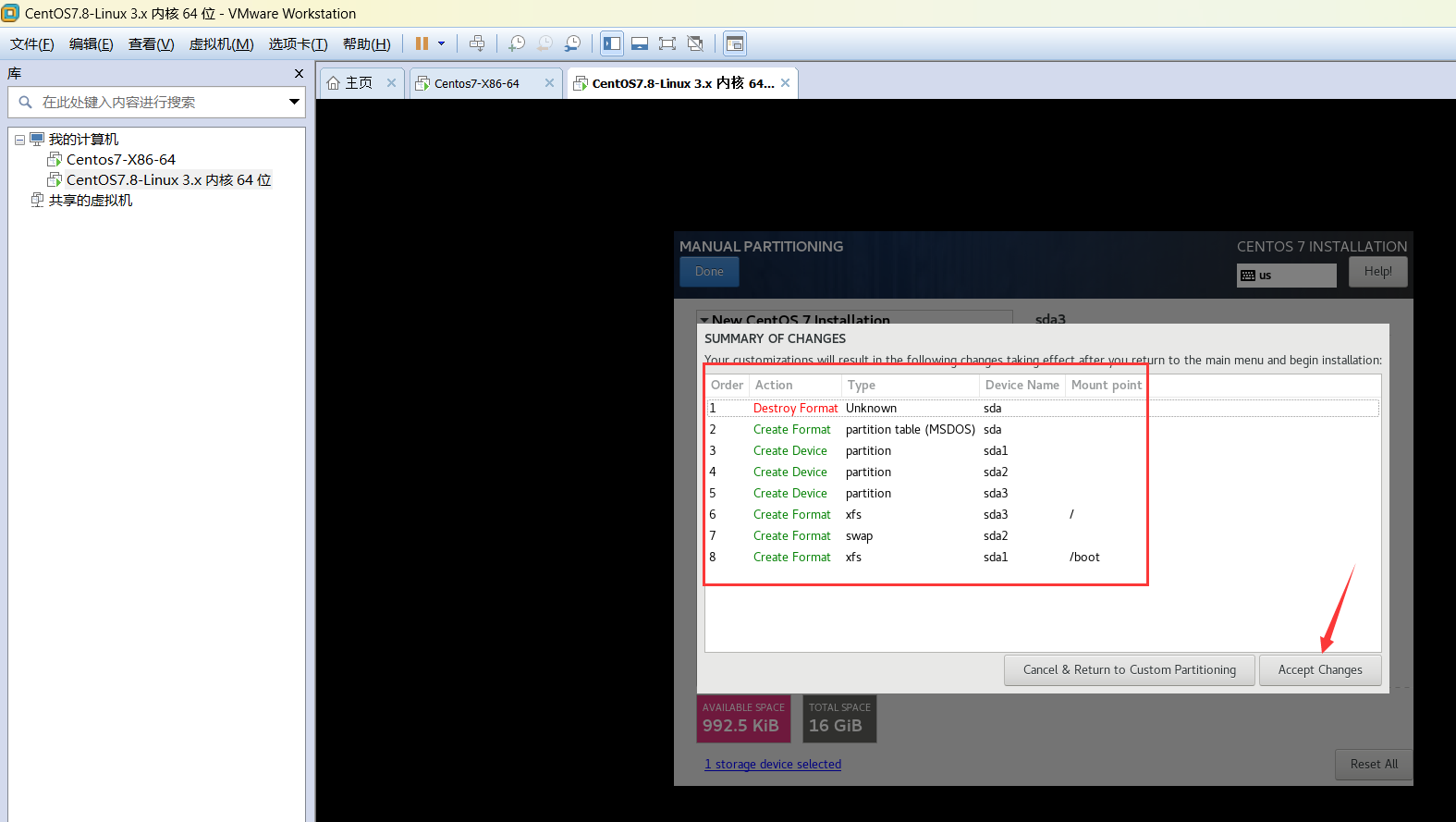Click Cancel & Return to Custom Partitioning
1456x822 pixels.
pyautogui.click(x=1129, y=670)
